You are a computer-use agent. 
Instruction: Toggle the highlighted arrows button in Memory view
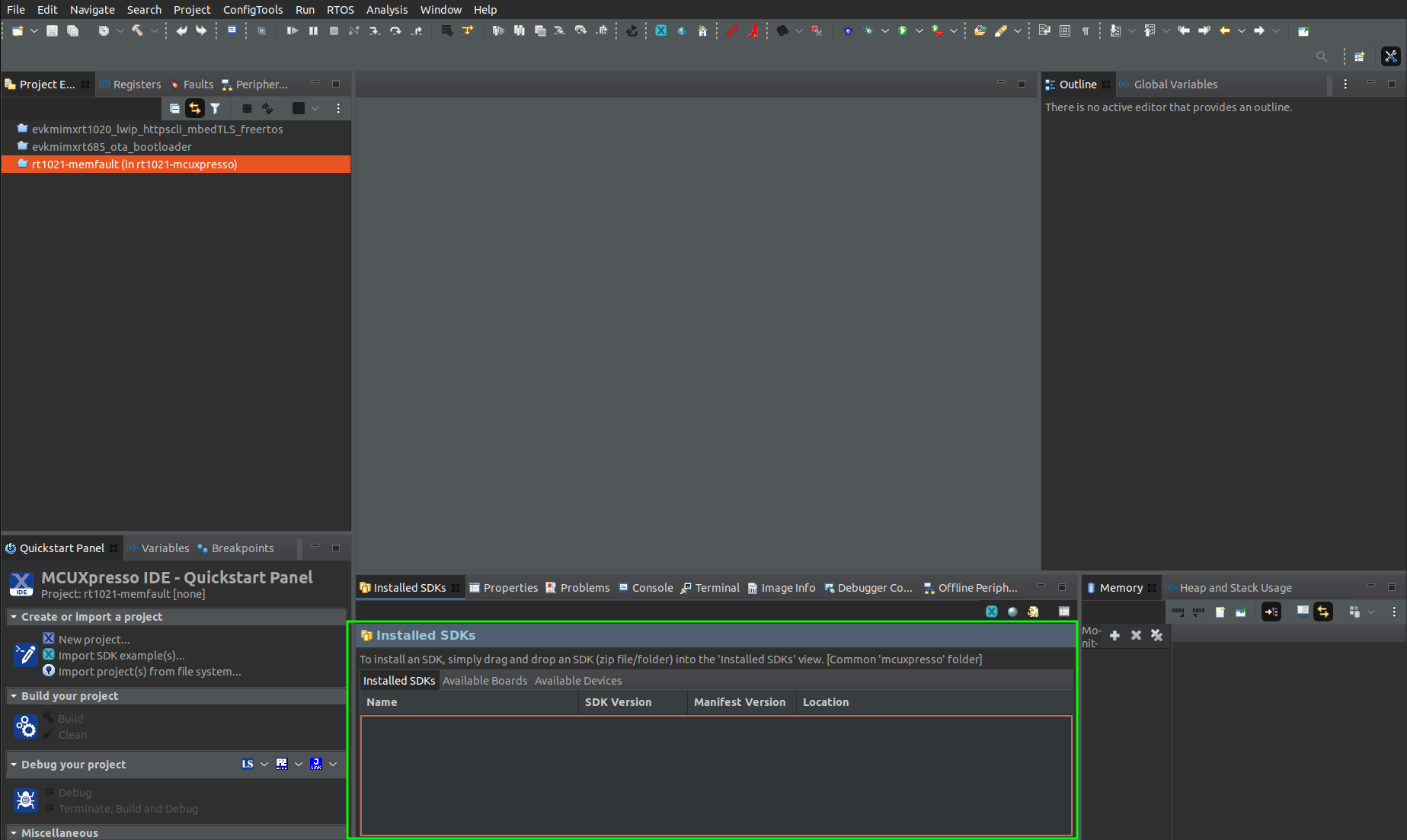pos(1323,612)
